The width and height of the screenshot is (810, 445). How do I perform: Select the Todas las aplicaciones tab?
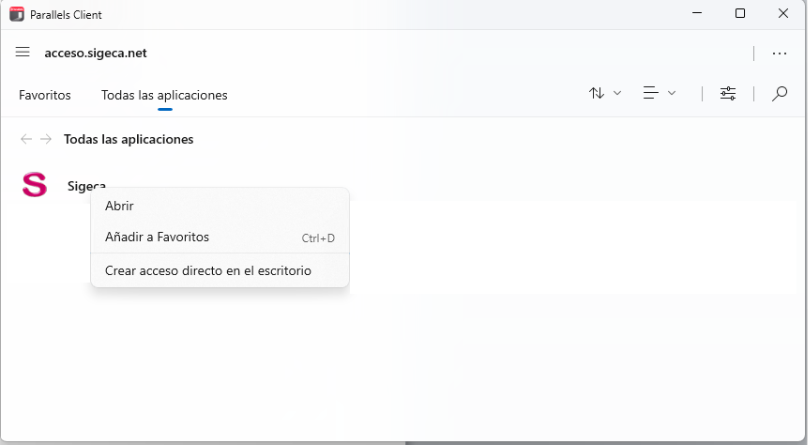(164, 95)
